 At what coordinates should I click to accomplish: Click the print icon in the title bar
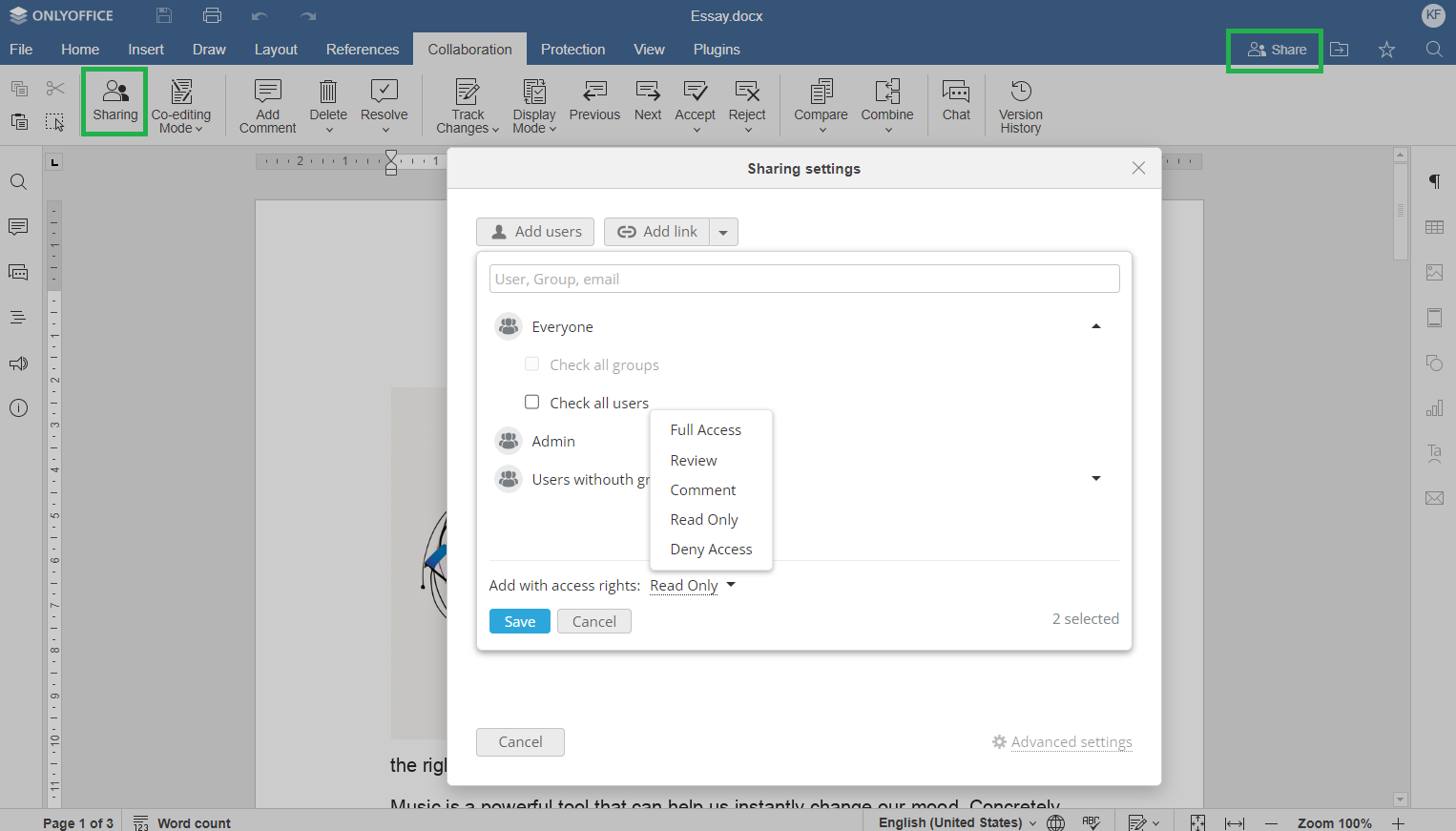[212, 15]
